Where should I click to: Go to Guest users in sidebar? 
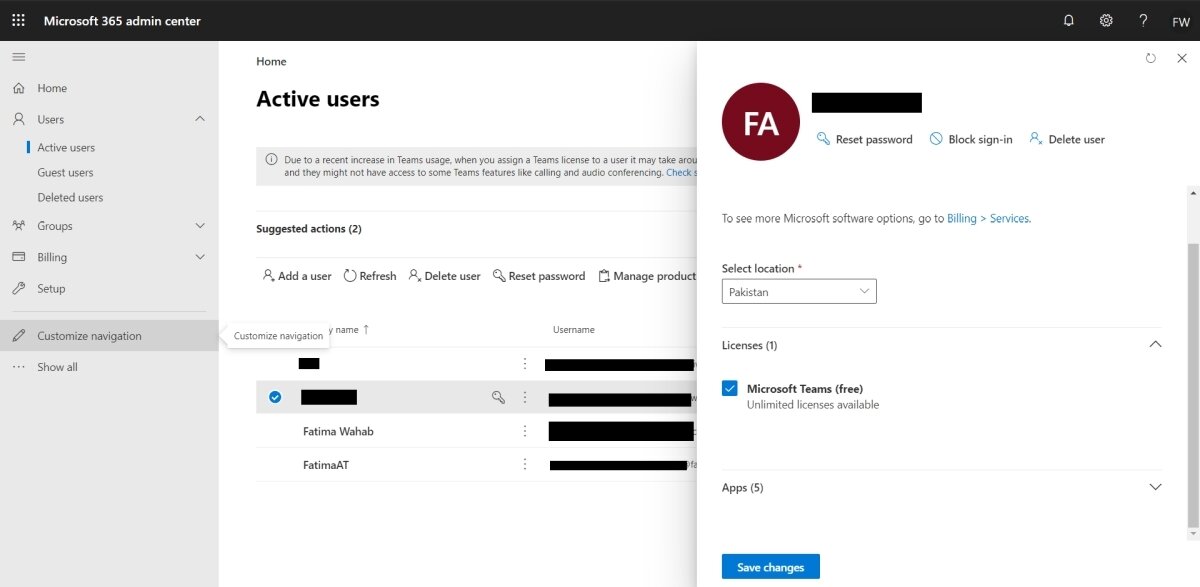point(65,172)
